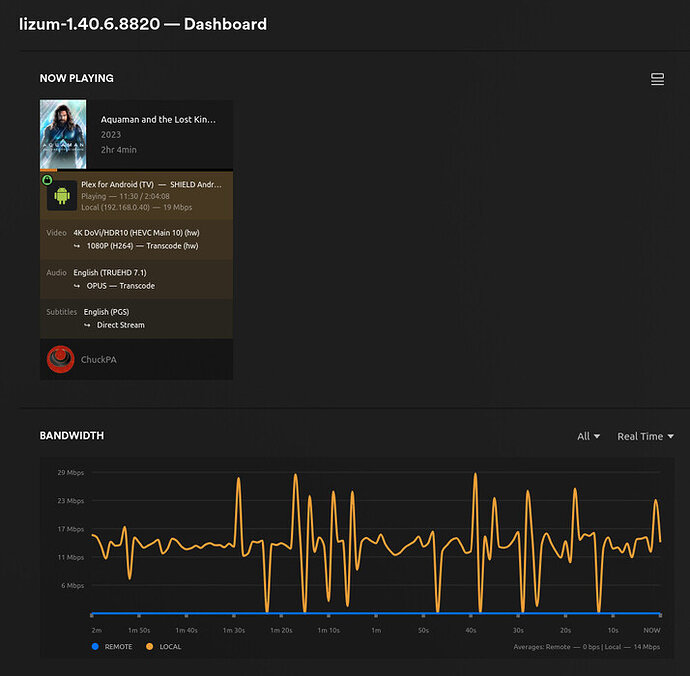
Task: Select 'OPUS — Transcode' audio line
Action: pos(121,286)
